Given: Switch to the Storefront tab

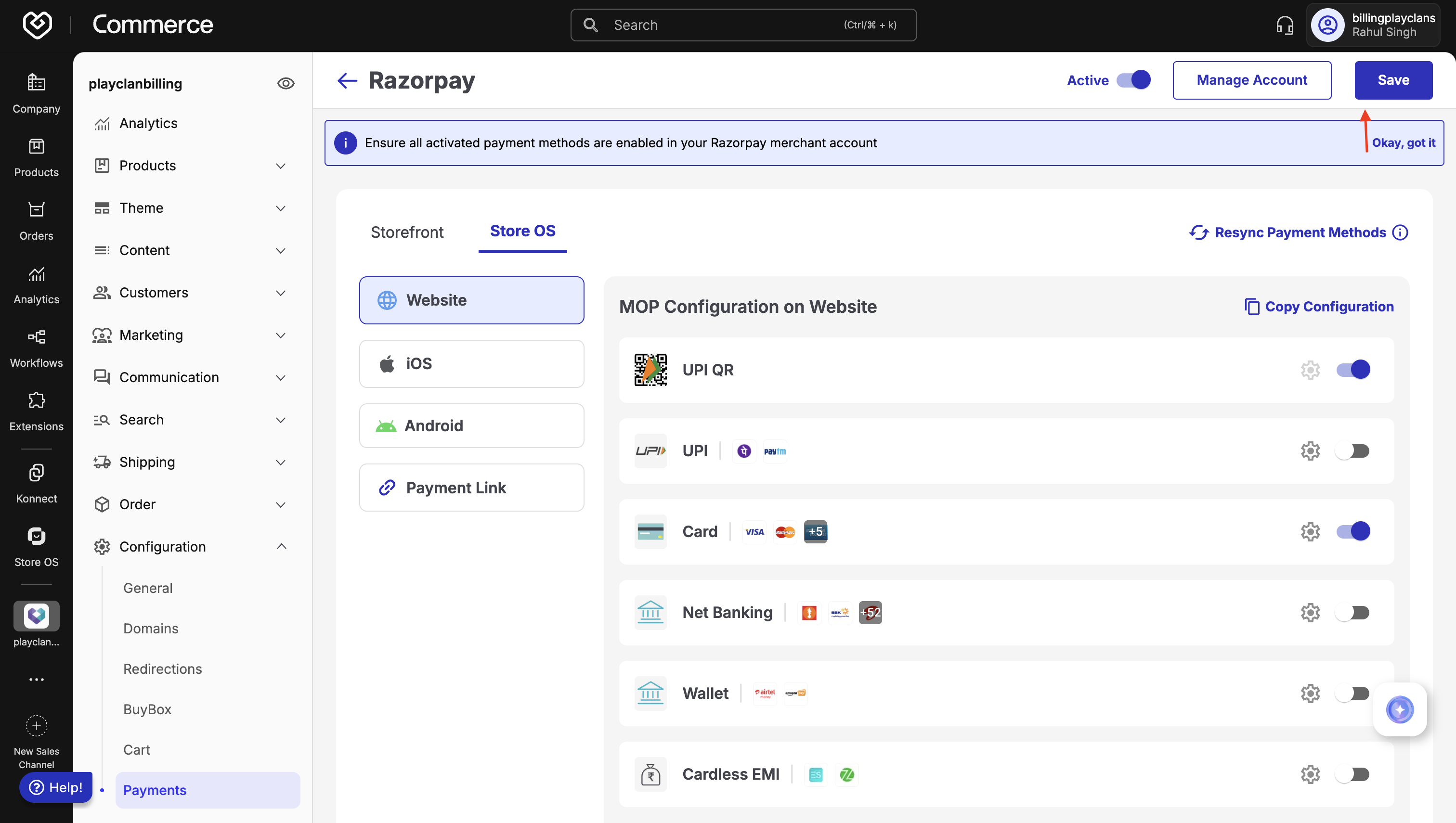Looking at the screenshot, I should coord(406,232).
